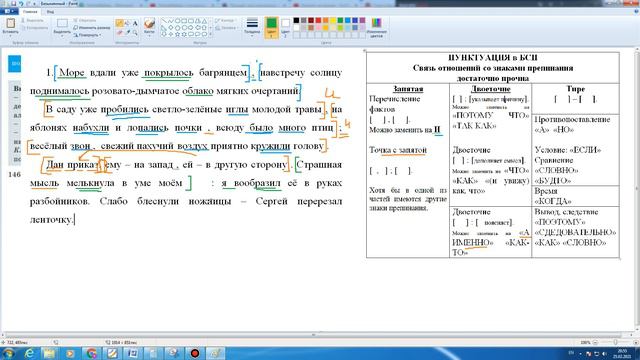Click the zoom in plus button
The height and width of the screenshot is (360, 640).
tap(635, 342)
